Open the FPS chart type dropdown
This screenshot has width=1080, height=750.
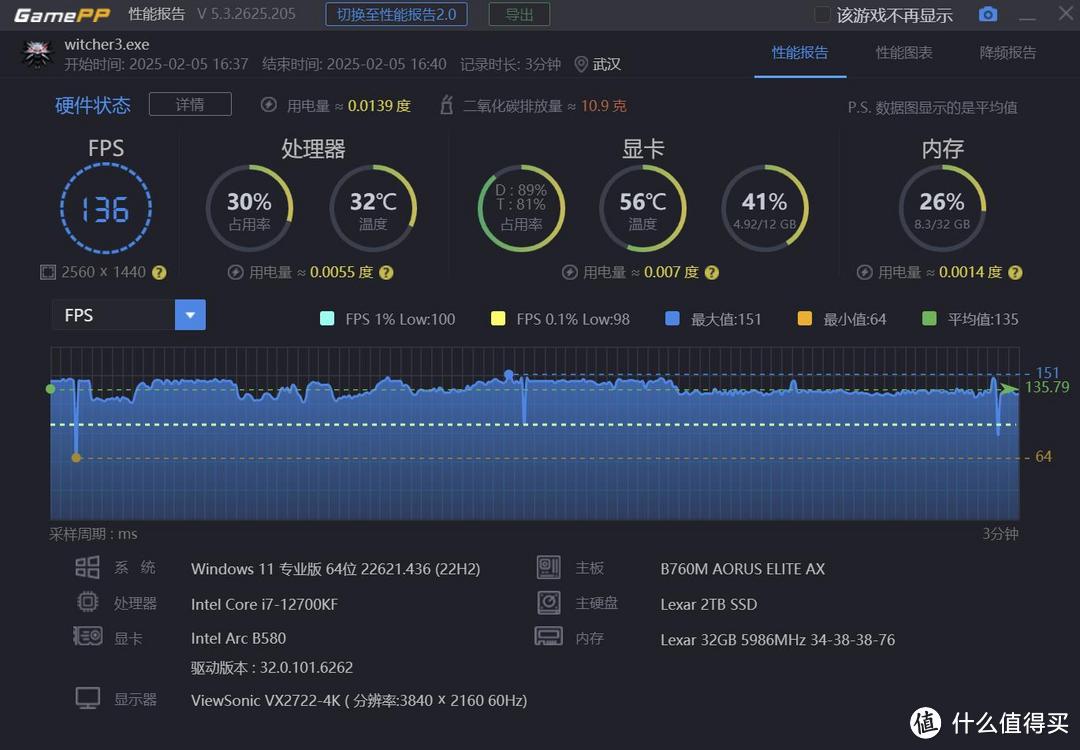coord(190,315)
